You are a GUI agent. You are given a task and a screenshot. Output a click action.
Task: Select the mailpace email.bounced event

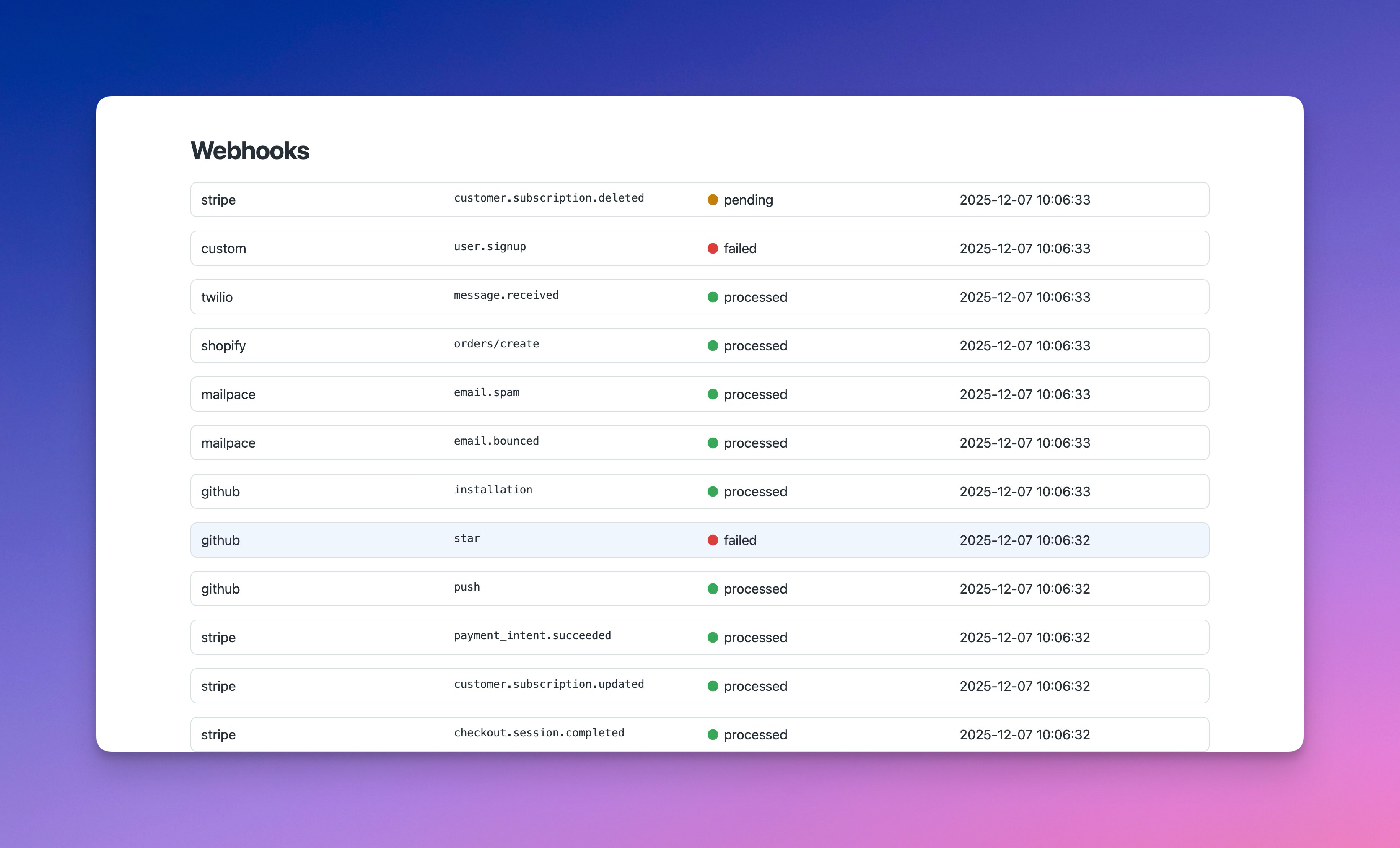coord(496,442)
